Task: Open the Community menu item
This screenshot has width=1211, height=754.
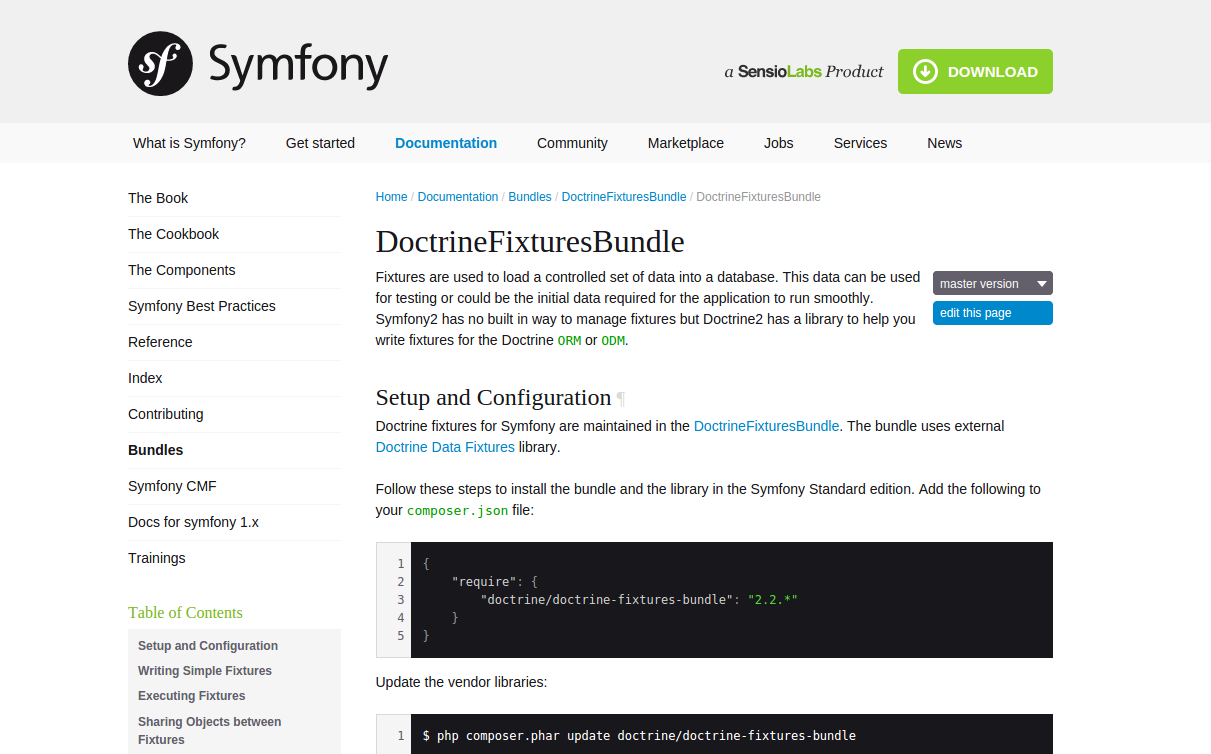Action: coord(572,143)
